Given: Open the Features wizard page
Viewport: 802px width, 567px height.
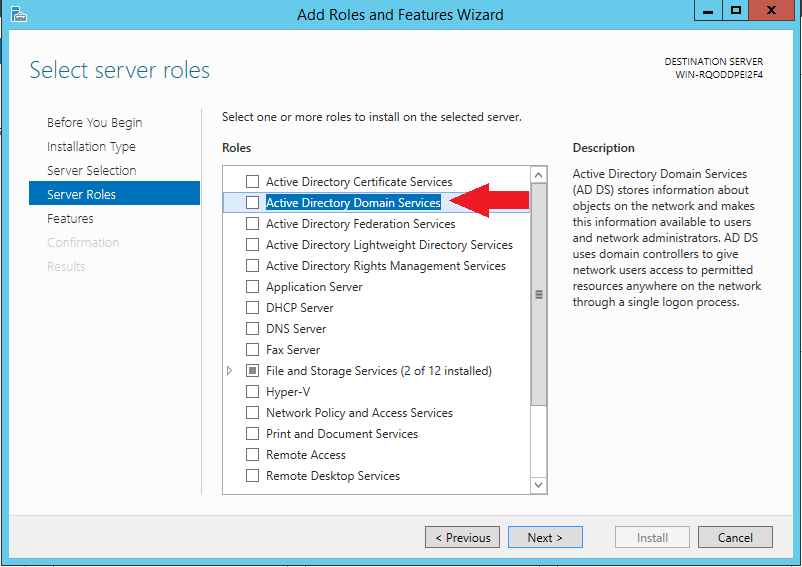Looking at the screenshot, I should (70, 219).
